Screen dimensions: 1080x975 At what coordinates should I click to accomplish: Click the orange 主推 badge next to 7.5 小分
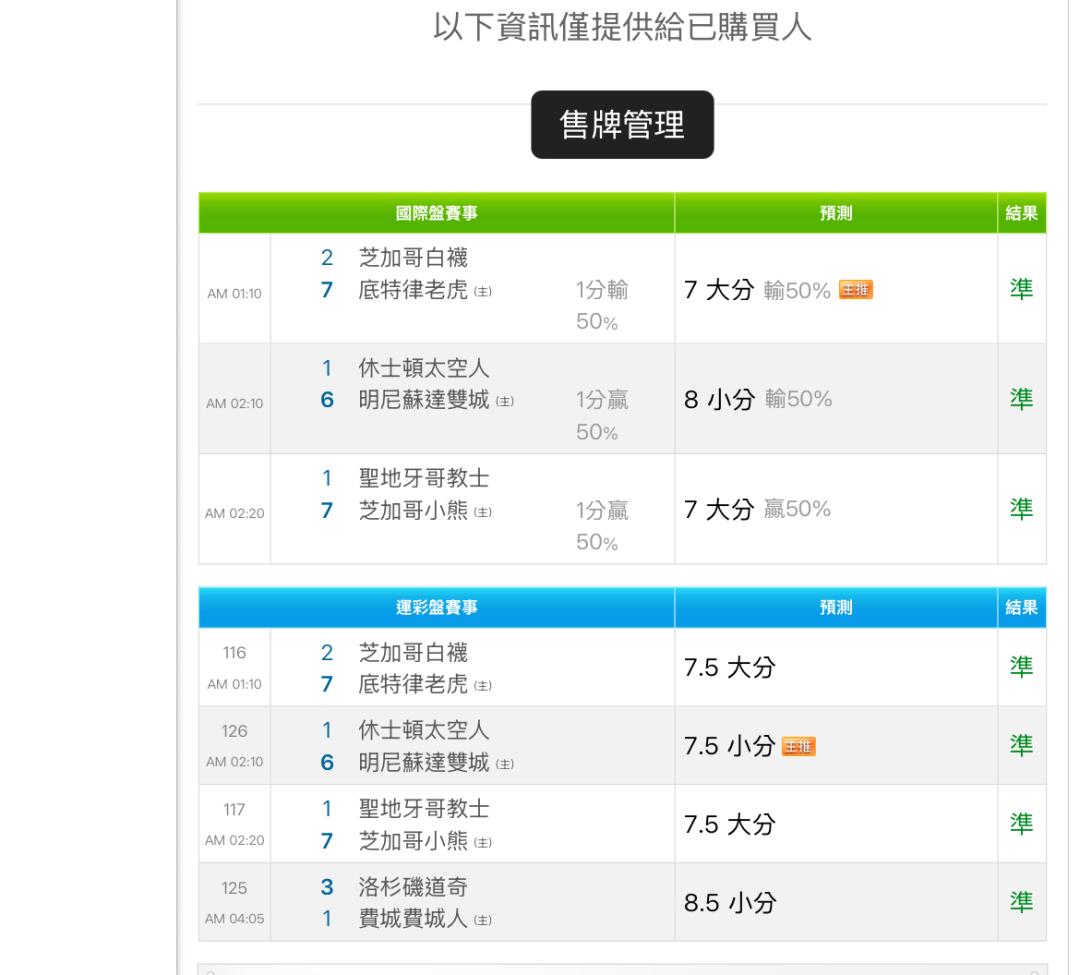coord(799,746)
